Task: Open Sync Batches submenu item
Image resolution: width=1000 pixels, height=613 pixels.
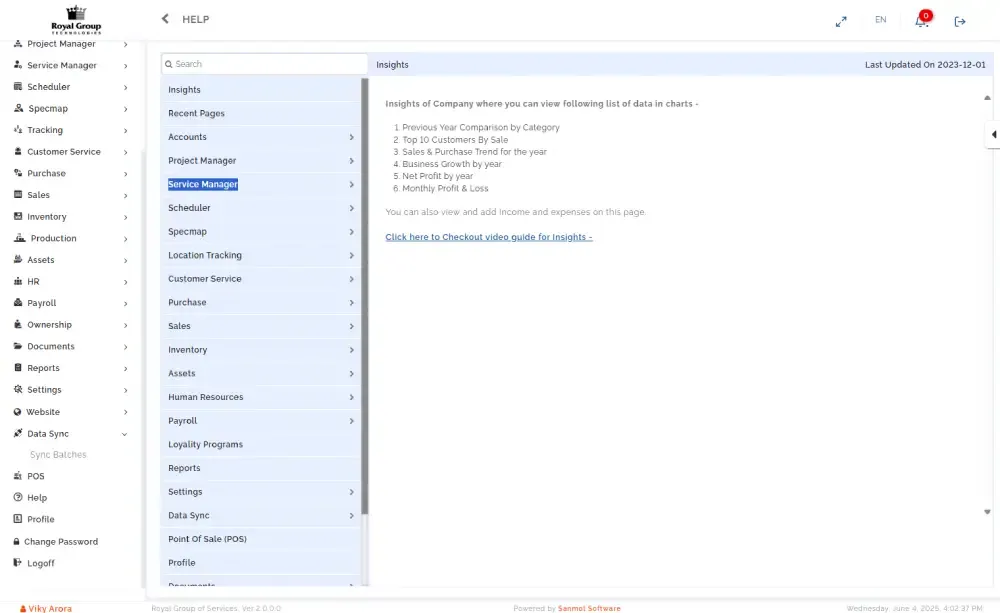Action: (x=58, y=455)
